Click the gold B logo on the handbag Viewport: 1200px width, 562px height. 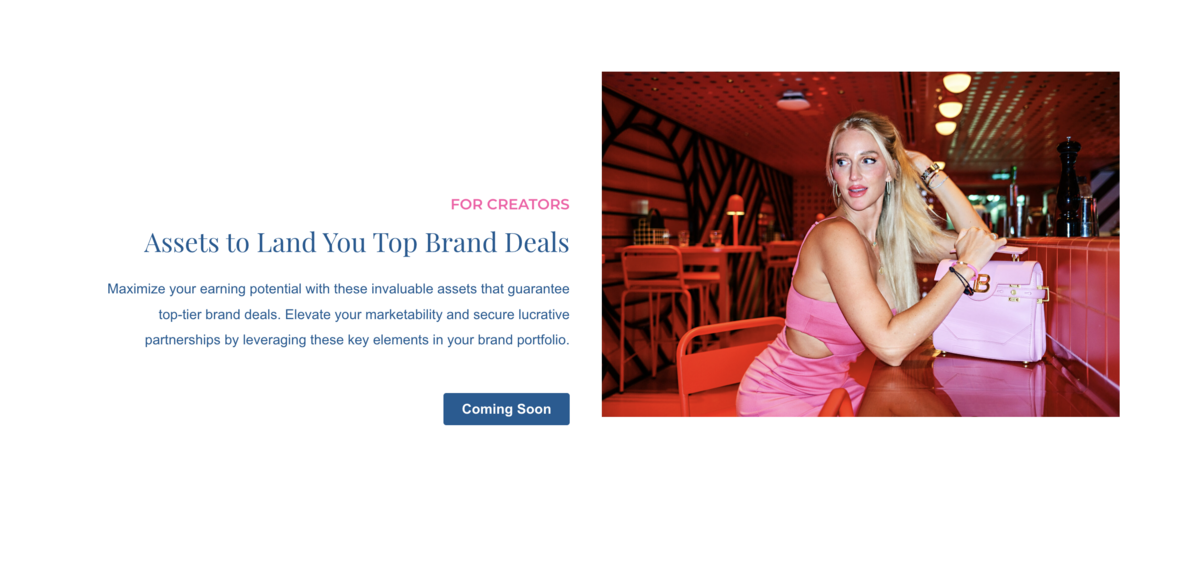pyautogui.click(x=981, y=284)
